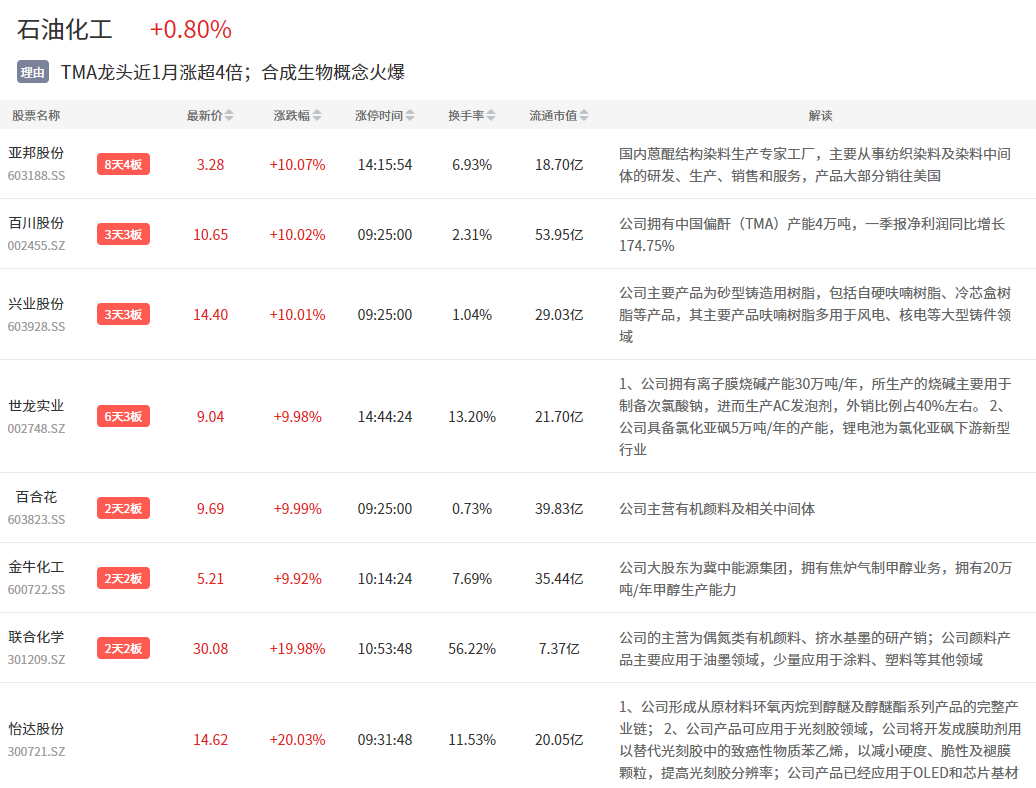Click the 换手率 header label
Screen dimensions: 1036x788
[466, 116]
